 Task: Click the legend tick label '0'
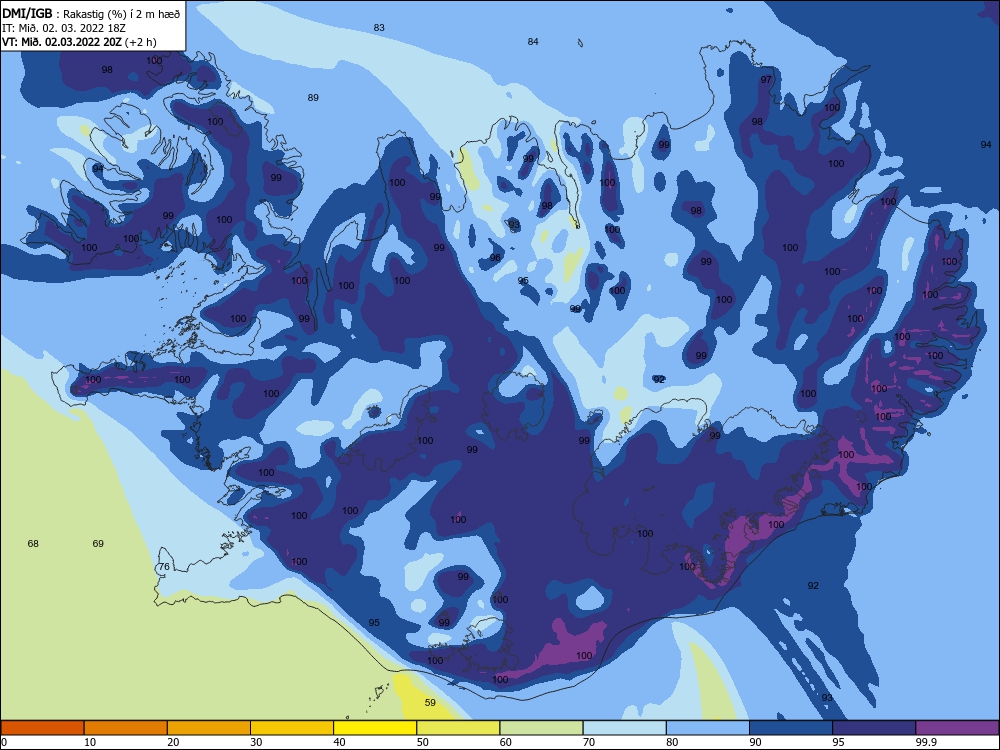tap(4, 742)
